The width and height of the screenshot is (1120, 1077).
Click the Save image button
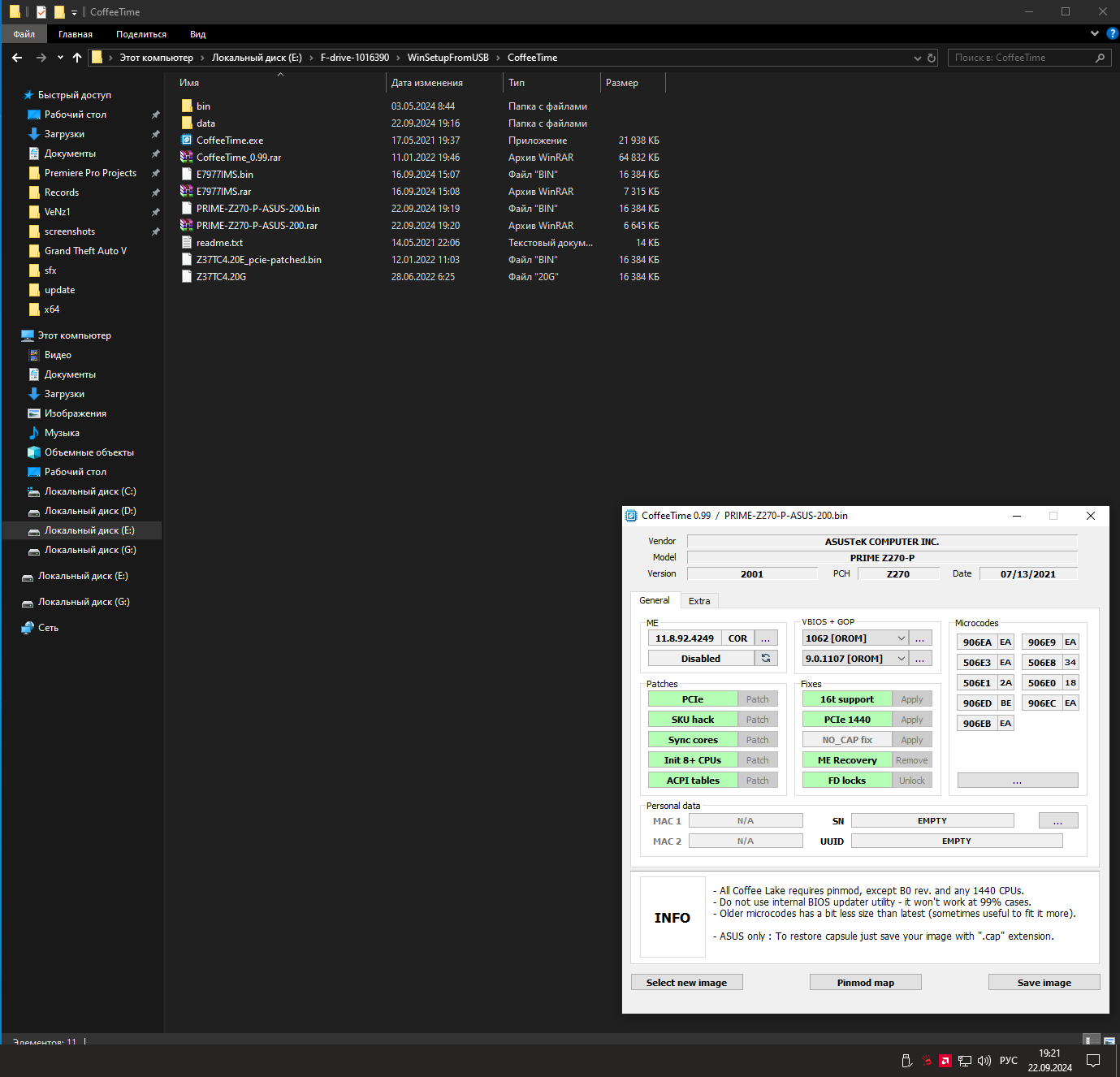click(1044, 983)
